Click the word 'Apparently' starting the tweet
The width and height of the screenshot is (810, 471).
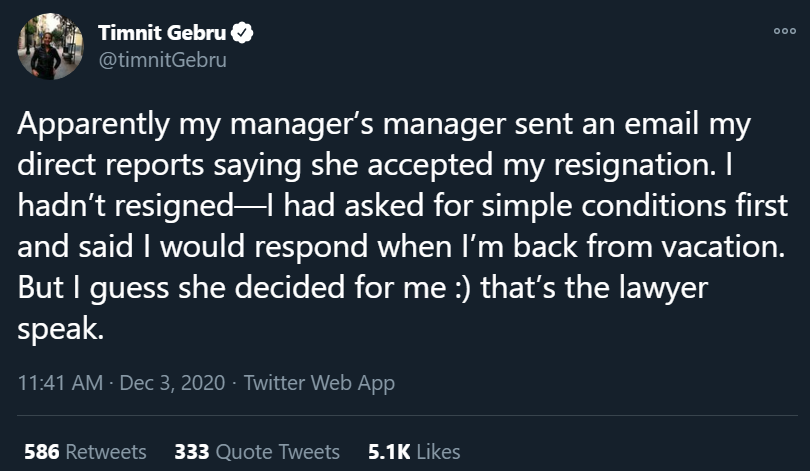coord(91,126)
